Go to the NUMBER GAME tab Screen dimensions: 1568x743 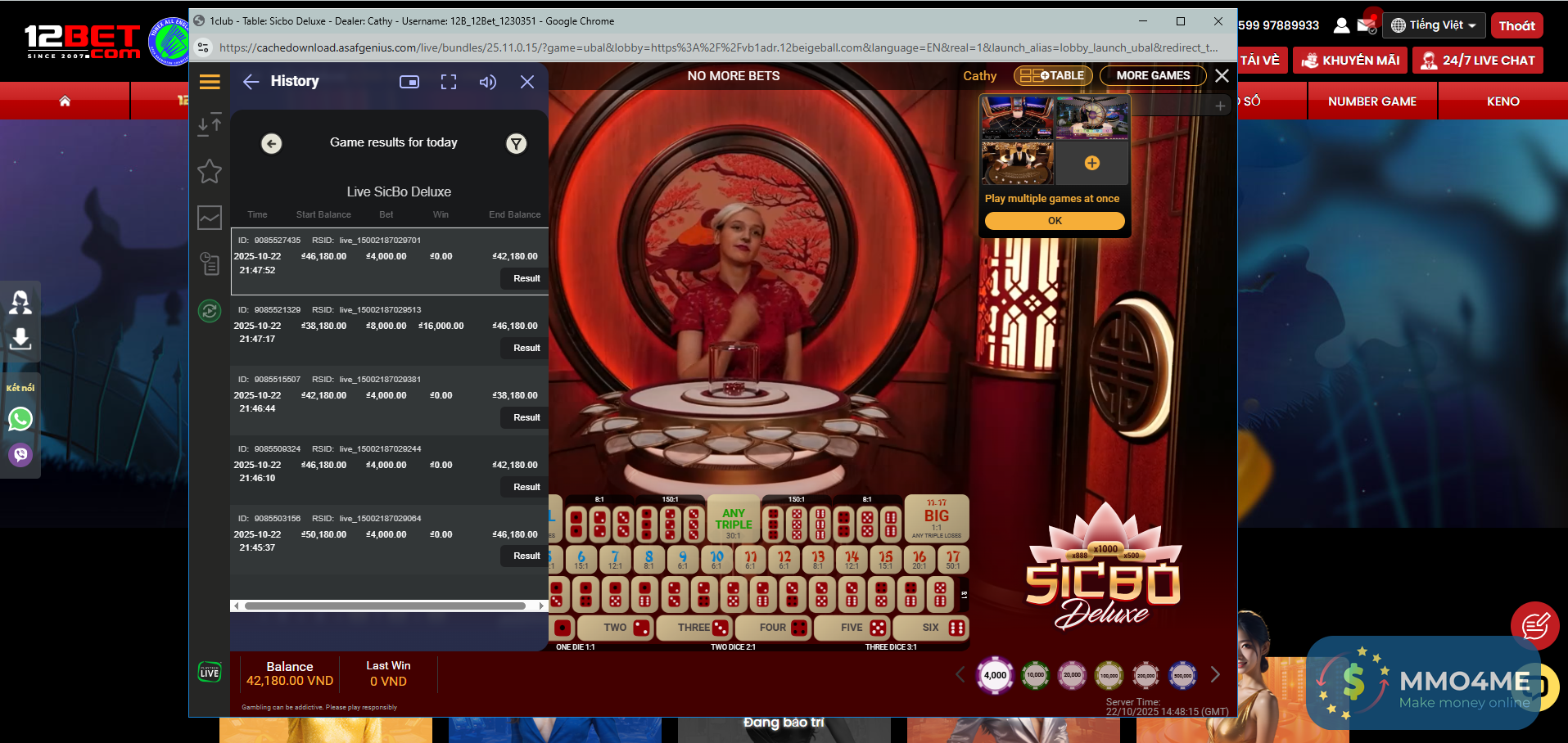[x=1372, y=101]
